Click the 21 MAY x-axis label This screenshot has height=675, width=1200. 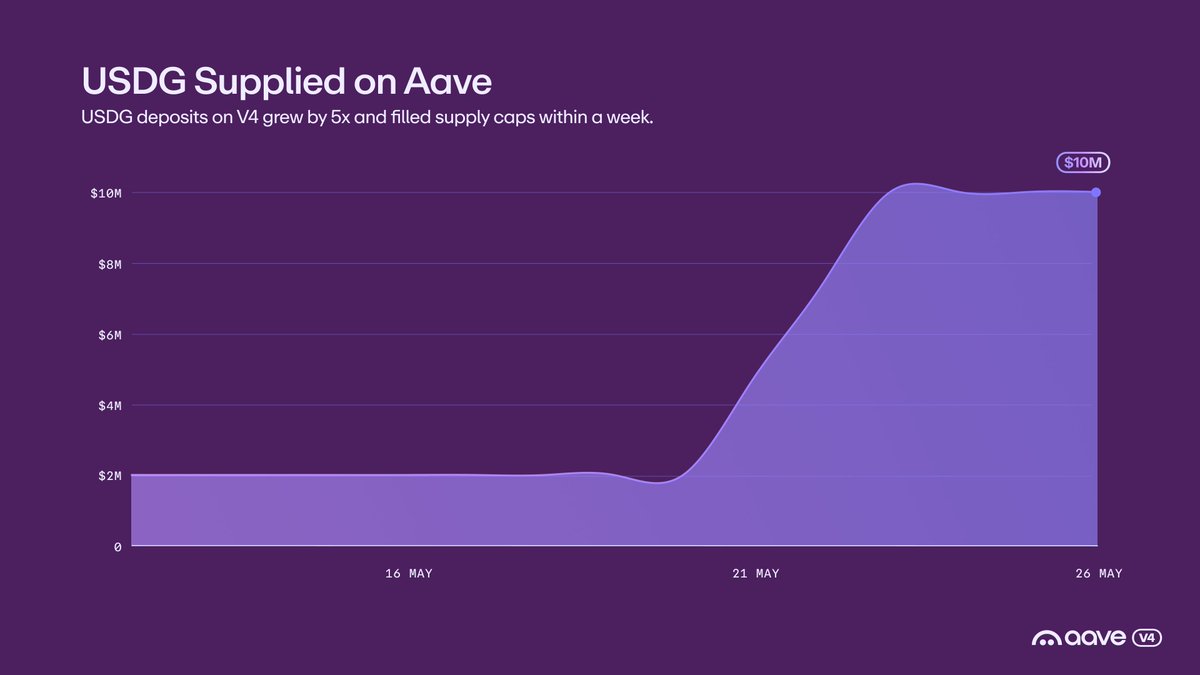tap(755, 574)
